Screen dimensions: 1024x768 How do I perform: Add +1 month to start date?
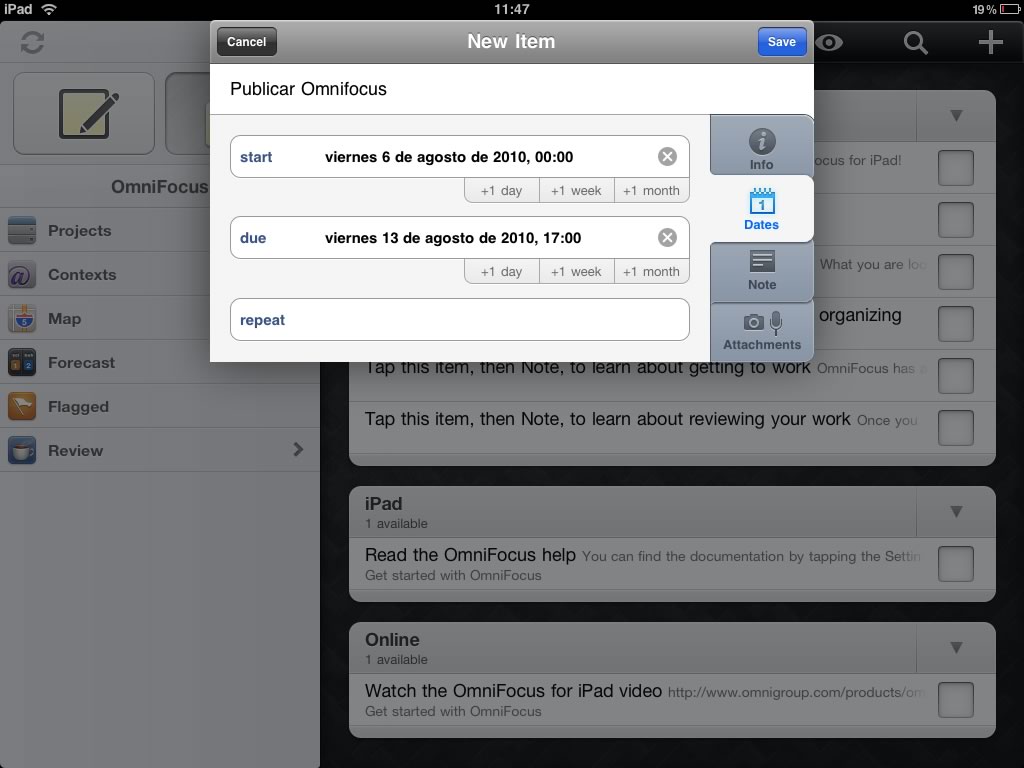click(651, 191)
